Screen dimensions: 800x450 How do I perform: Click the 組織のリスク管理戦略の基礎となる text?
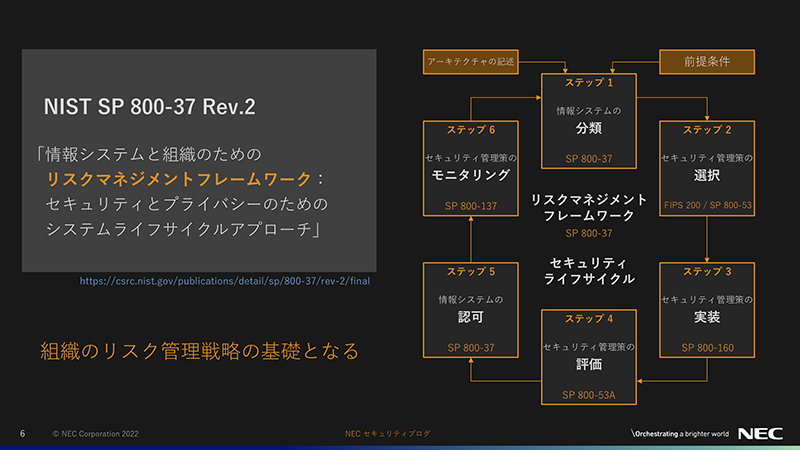click(198, 351)
